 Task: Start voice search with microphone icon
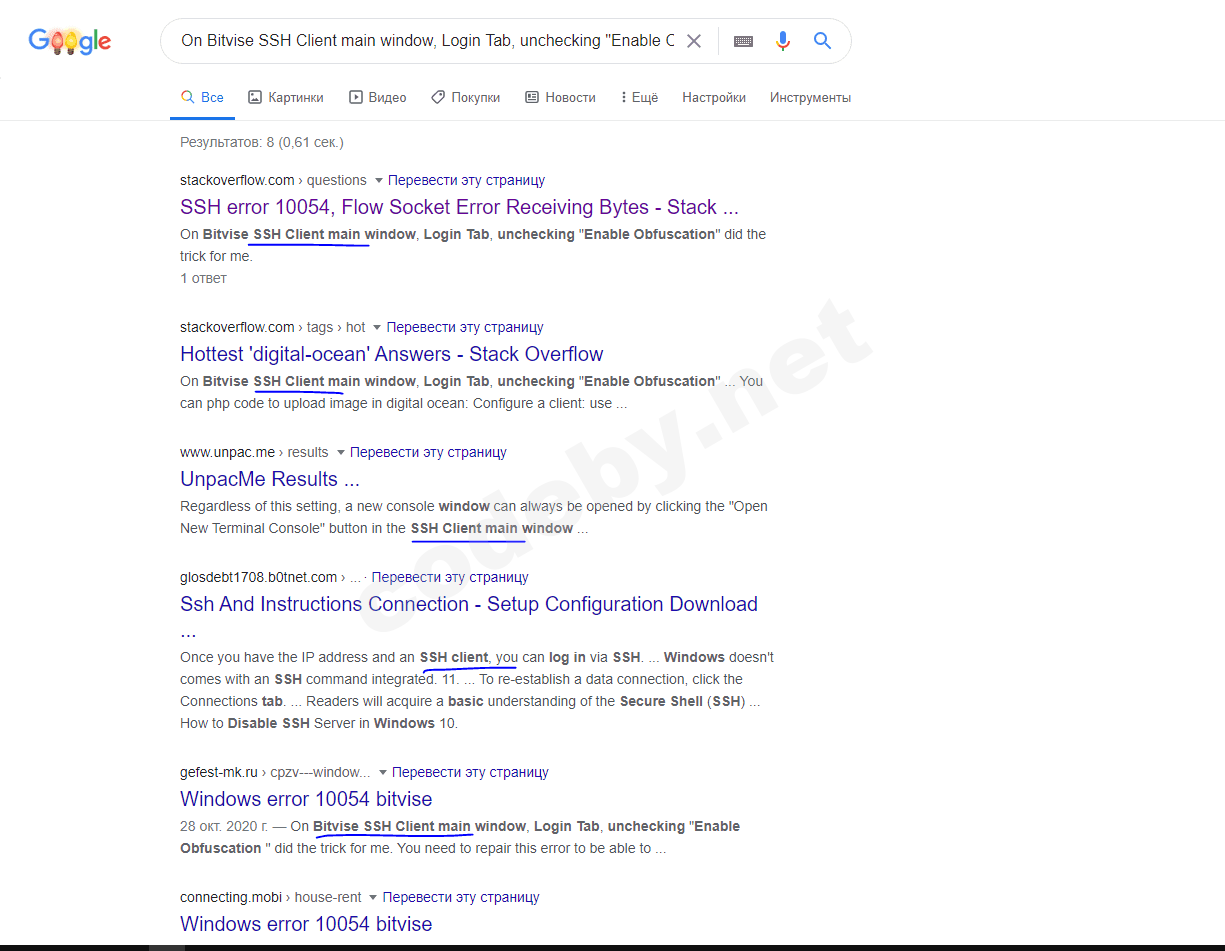783,41
